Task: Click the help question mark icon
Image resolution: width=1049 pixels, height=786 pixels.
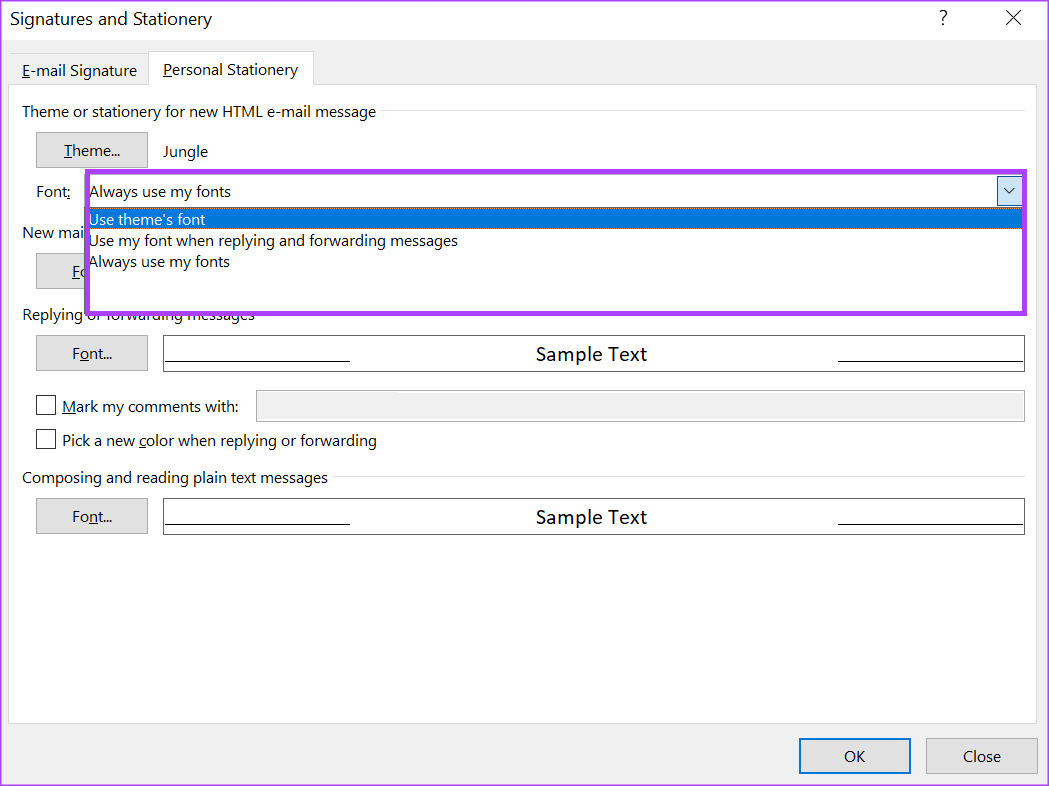Action: (x=943, y=18)
